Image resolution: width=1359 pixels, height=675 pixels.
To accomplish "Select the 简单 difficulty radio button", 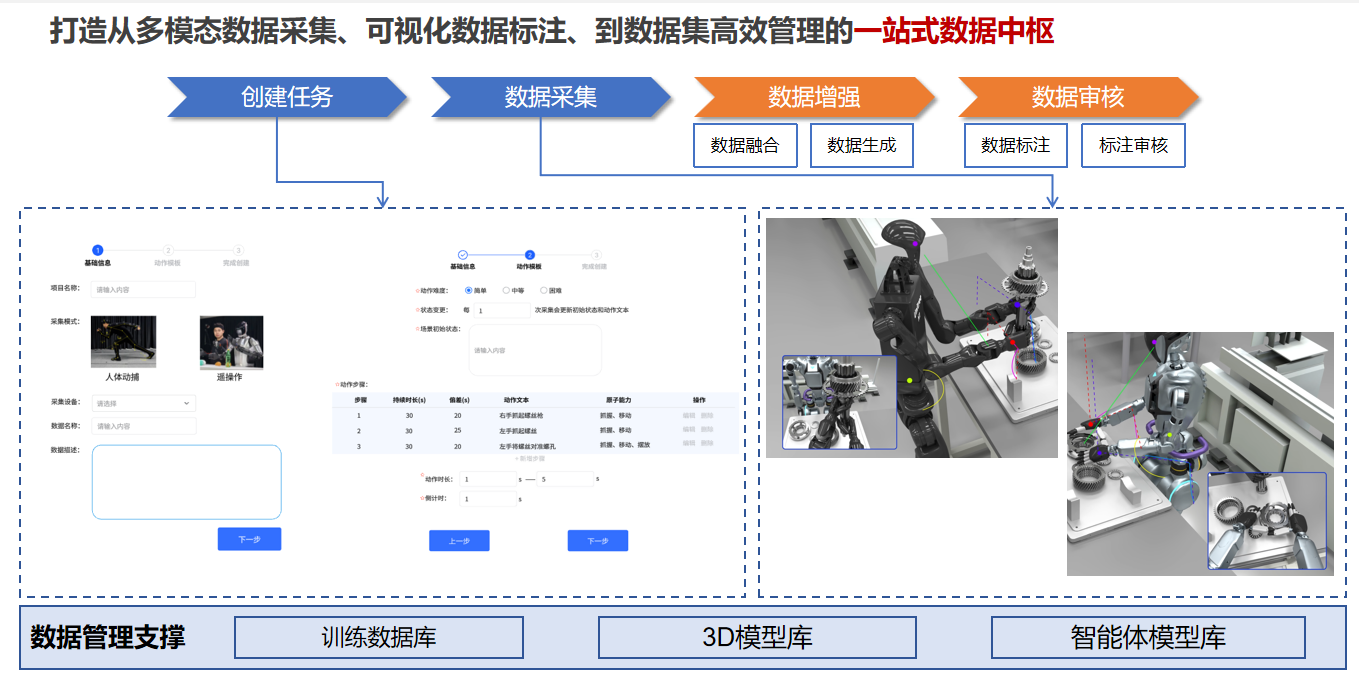I will [x=469, y=290].
